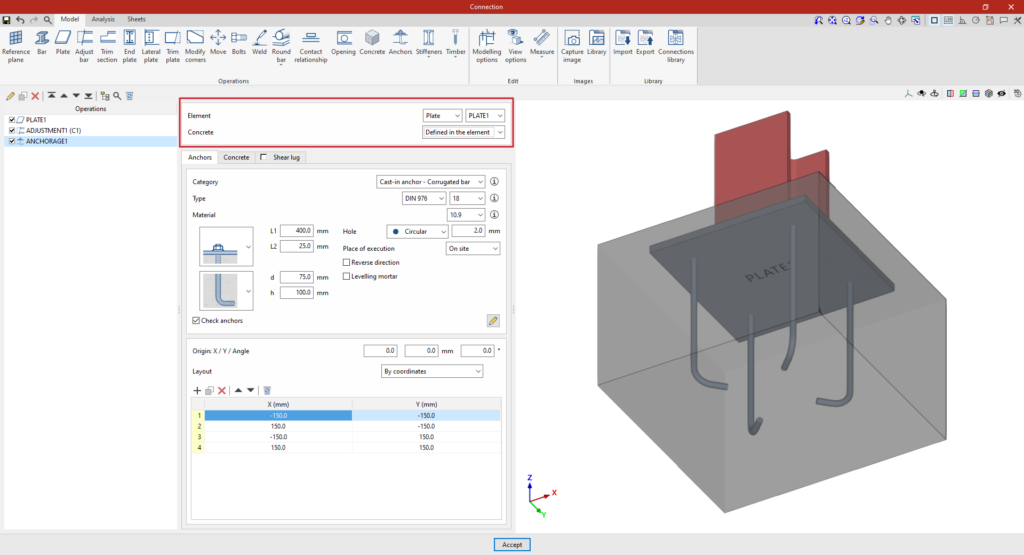Image resolution: width=1024 pixels, height=555 pixels.
Task: Expand the Category anchor type dropdown
Action: [431, 182]
